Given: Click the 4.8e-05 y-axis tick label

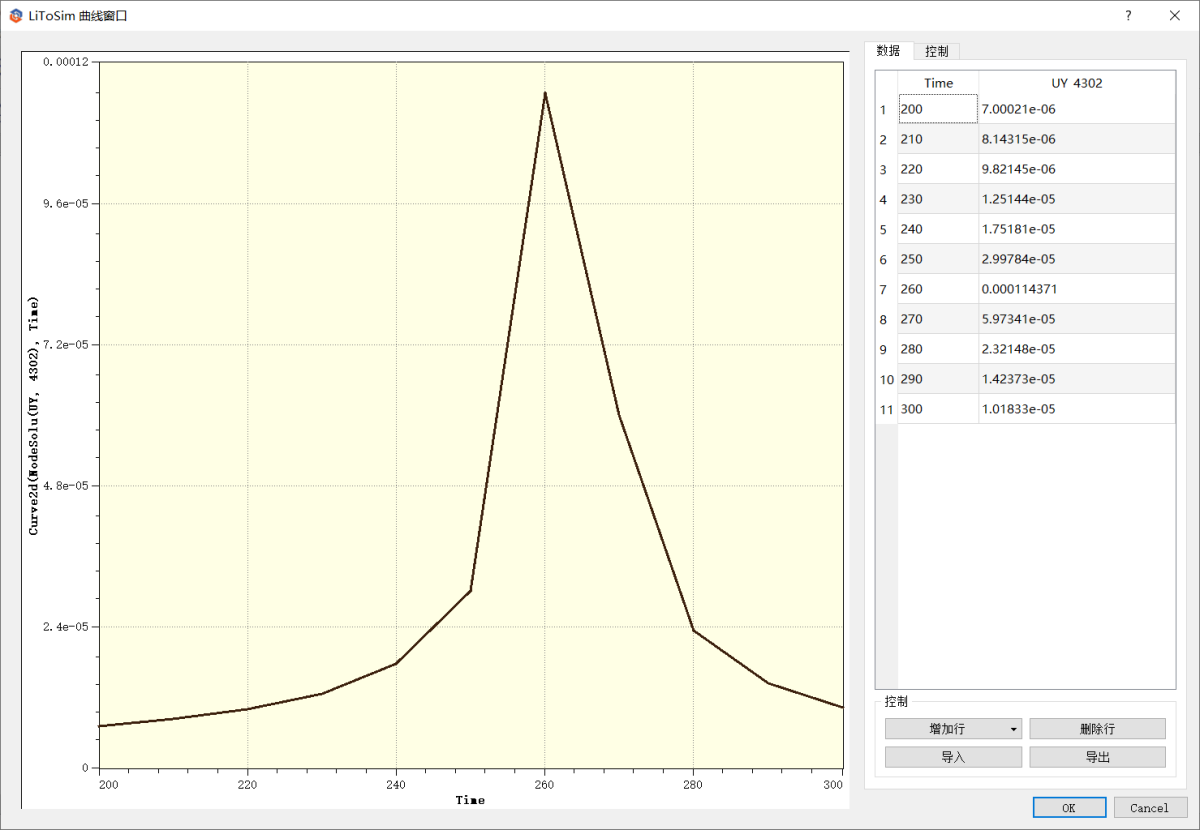Looking at the screenshot, I should point(66,485).
